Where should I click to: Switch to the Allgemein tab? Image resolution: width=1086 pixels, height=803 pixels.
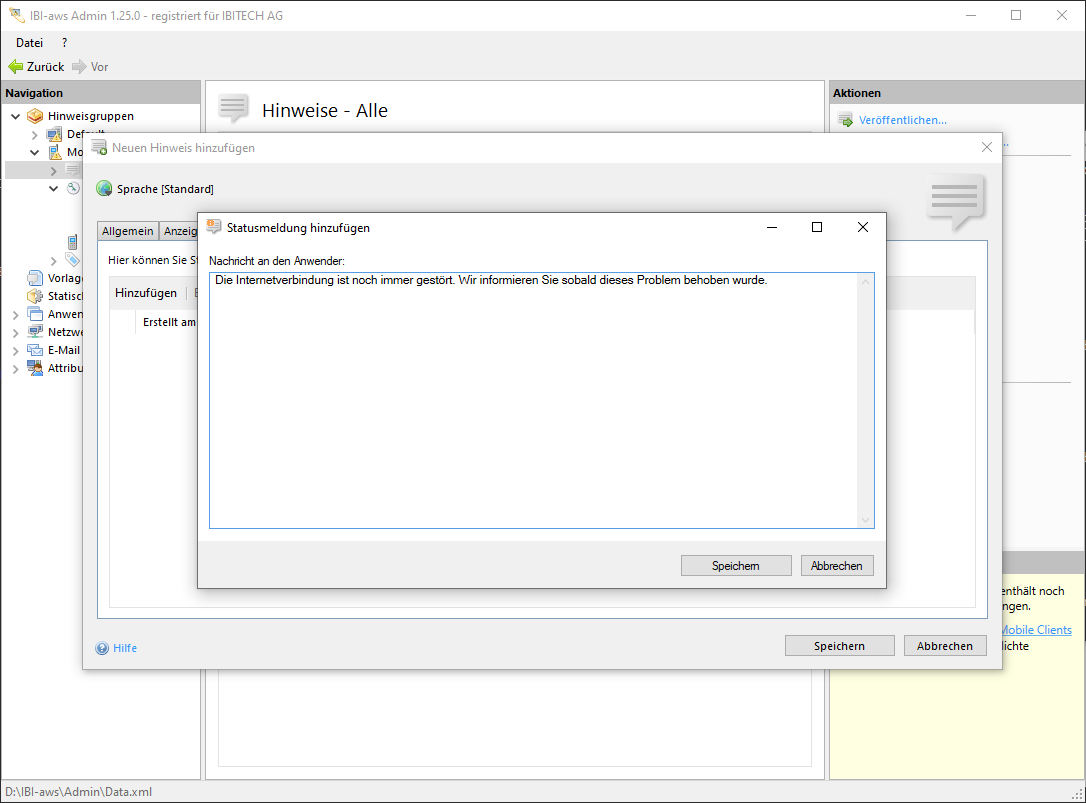click(127, 231)
